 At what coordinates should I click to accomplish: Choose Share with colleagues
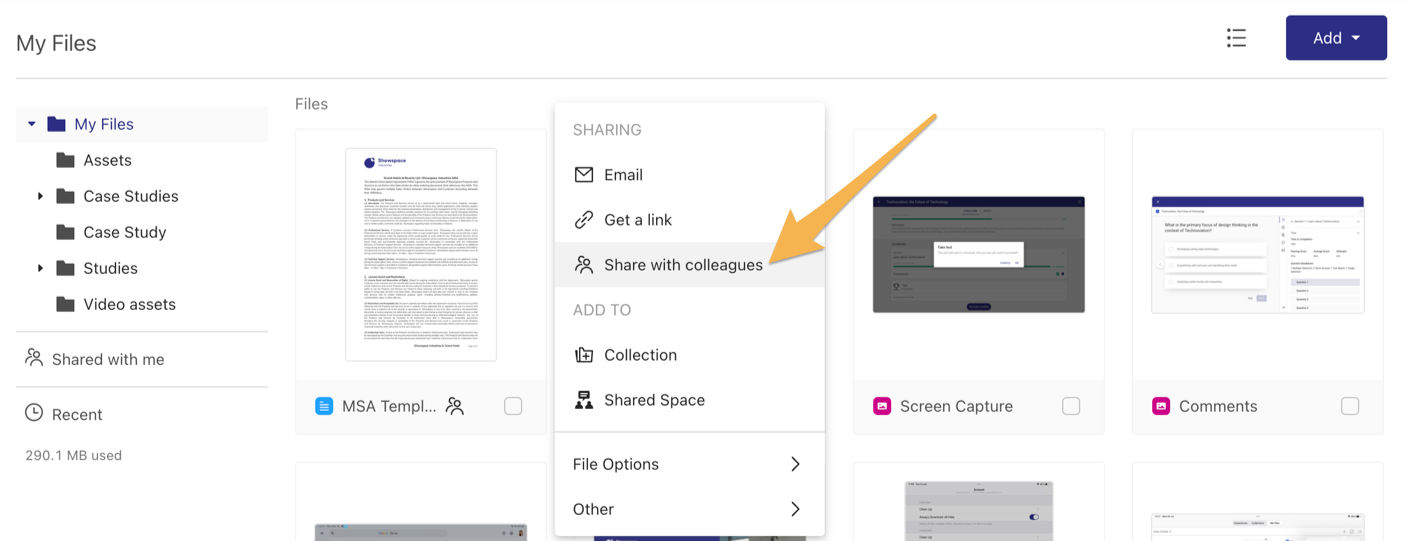pyautogui.click(x=683, y=265)
